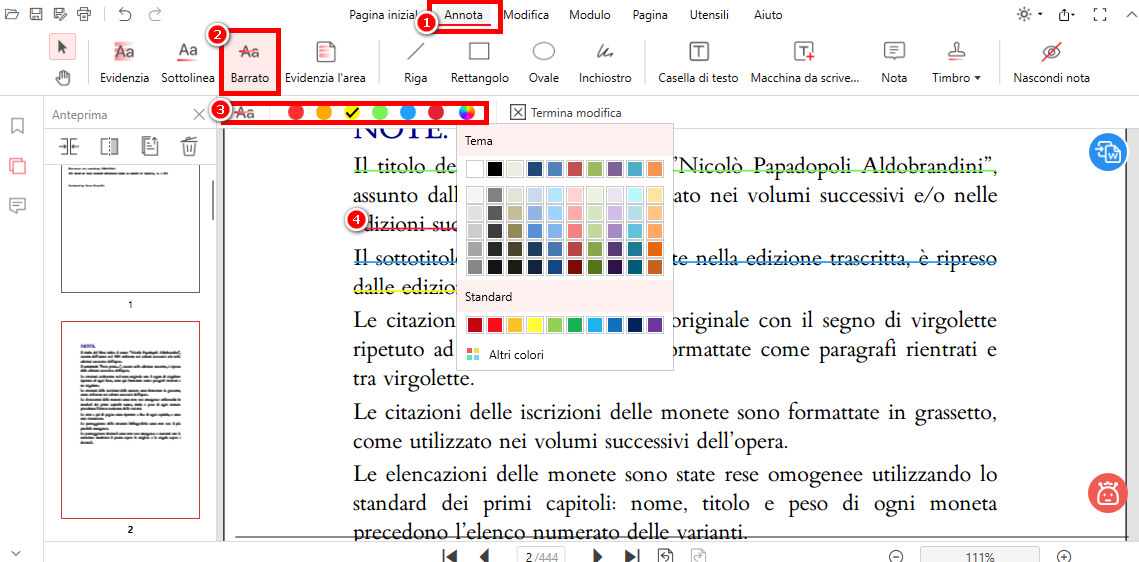
Task: Enter fullscreen mode via corner-brackets icon
Action: 1101,15
